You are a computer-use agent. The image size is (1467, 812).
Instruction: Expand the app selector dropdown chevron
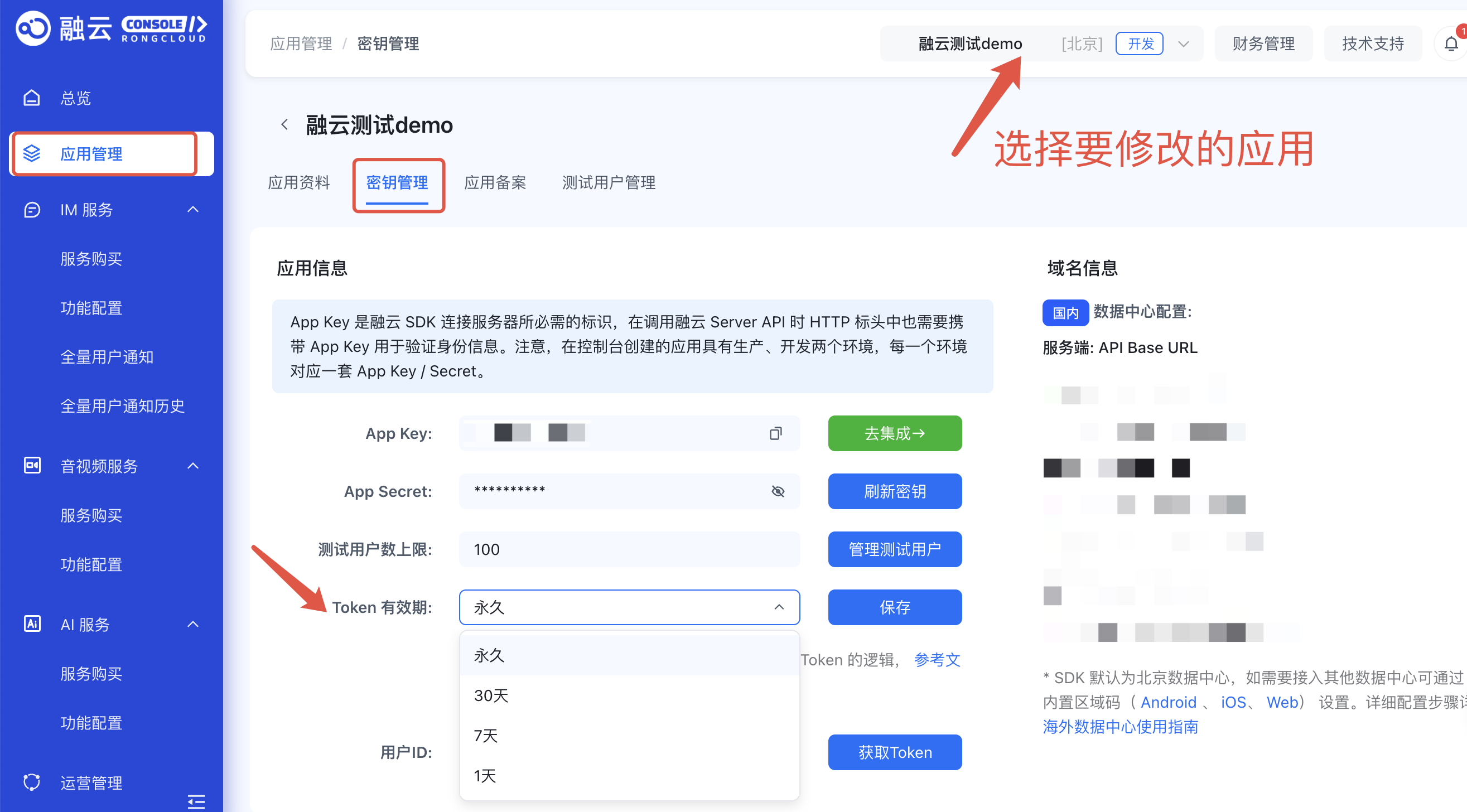tap(1183, 44)
